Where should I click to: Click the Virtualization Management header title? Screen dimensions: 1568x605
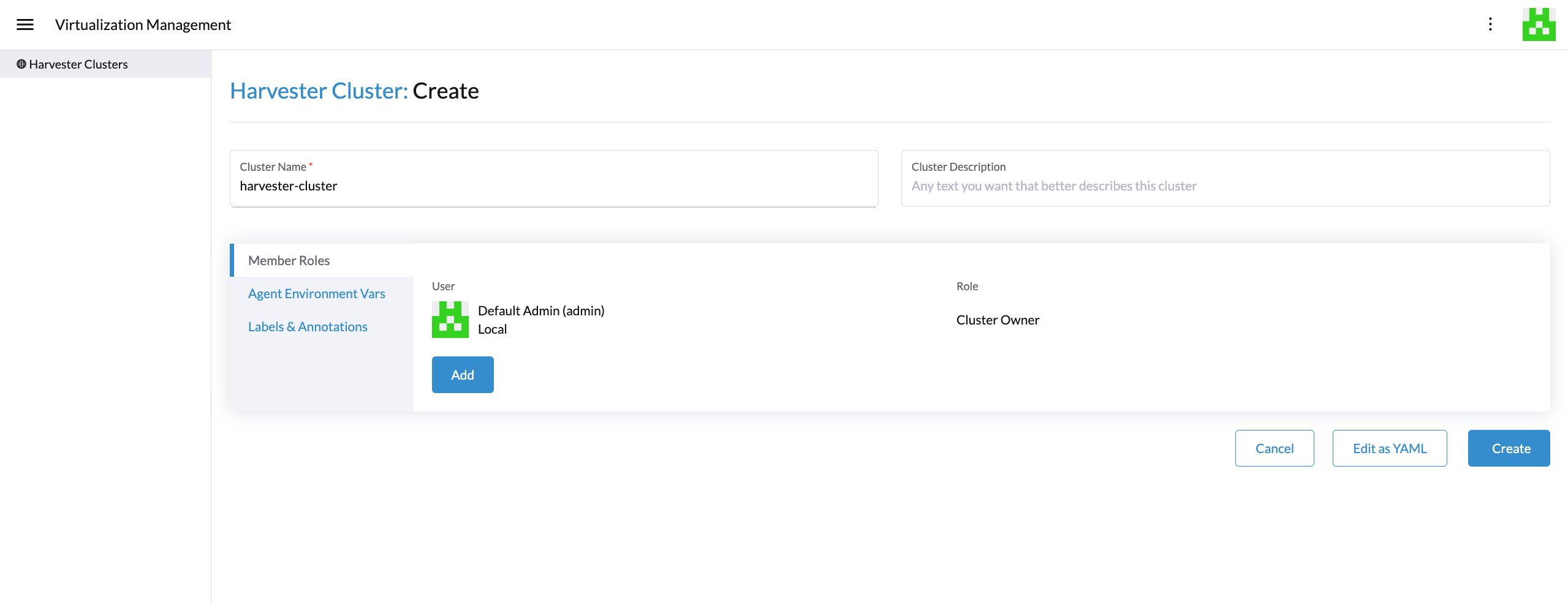[x=143, y=25]
